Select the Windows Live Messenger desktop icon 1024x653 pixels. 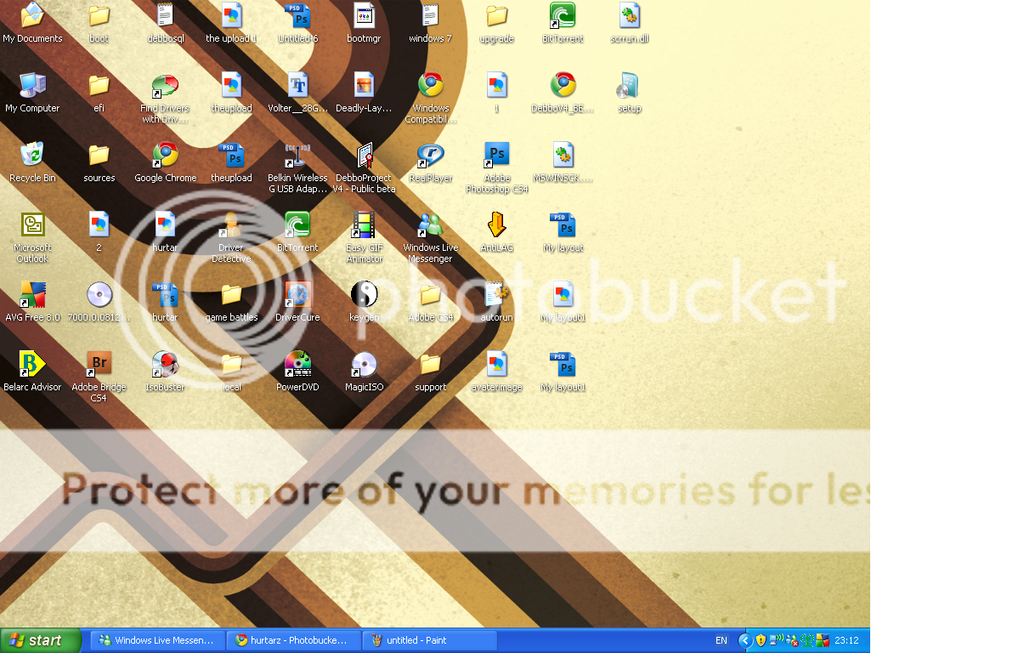430,227
